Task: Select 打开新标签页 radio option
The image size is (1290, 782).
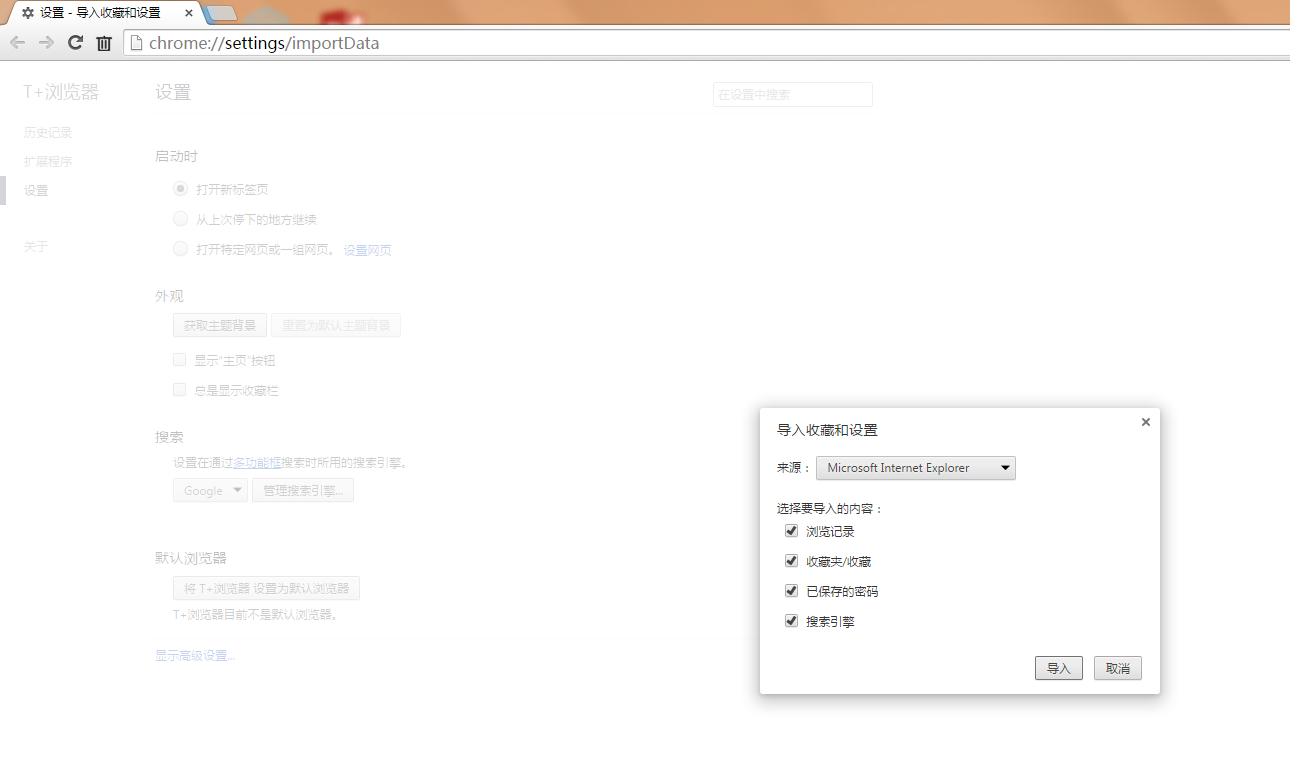Action: pos(180,189)
